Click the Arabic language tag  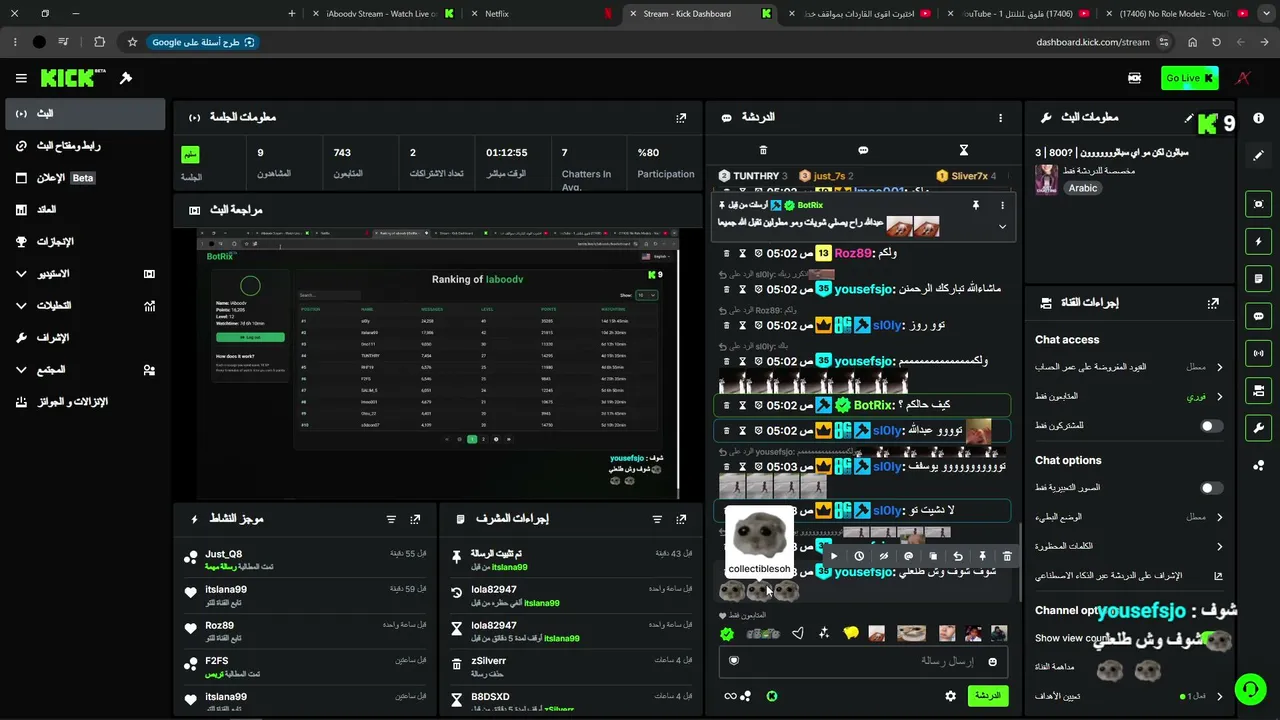coord(1083,188)
